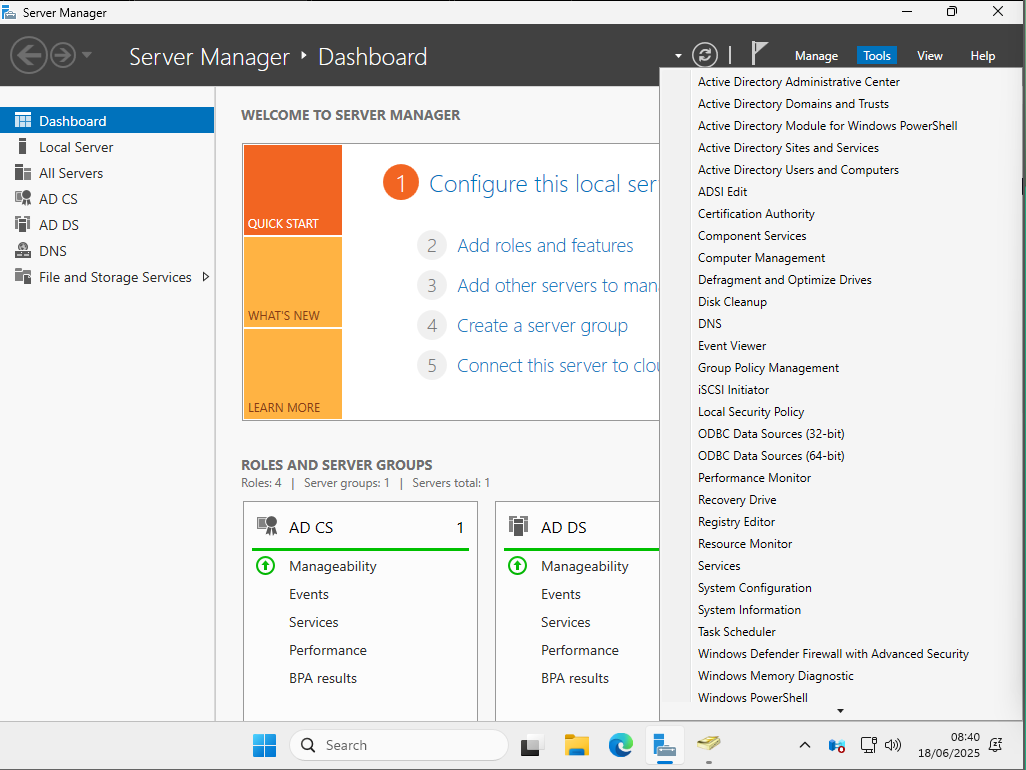Open Computer Management from Tools
The image size is (1026, 770).
761,258
